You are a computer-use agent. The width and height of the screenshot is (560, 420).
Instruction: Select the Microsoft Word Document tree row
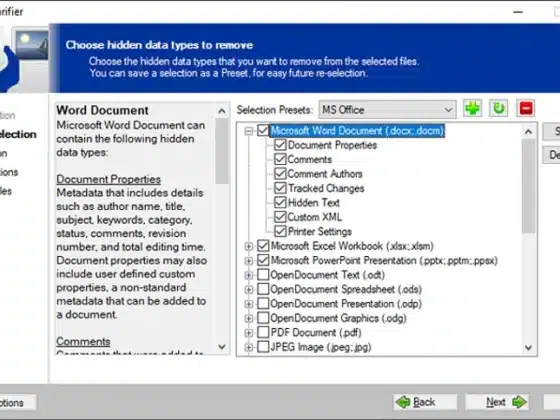click(x=357, y=131)
